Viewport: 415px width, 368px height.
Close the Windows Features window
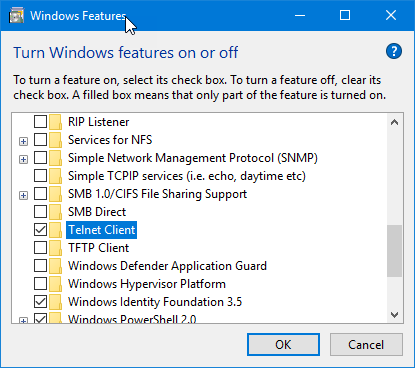coord(391,15)
